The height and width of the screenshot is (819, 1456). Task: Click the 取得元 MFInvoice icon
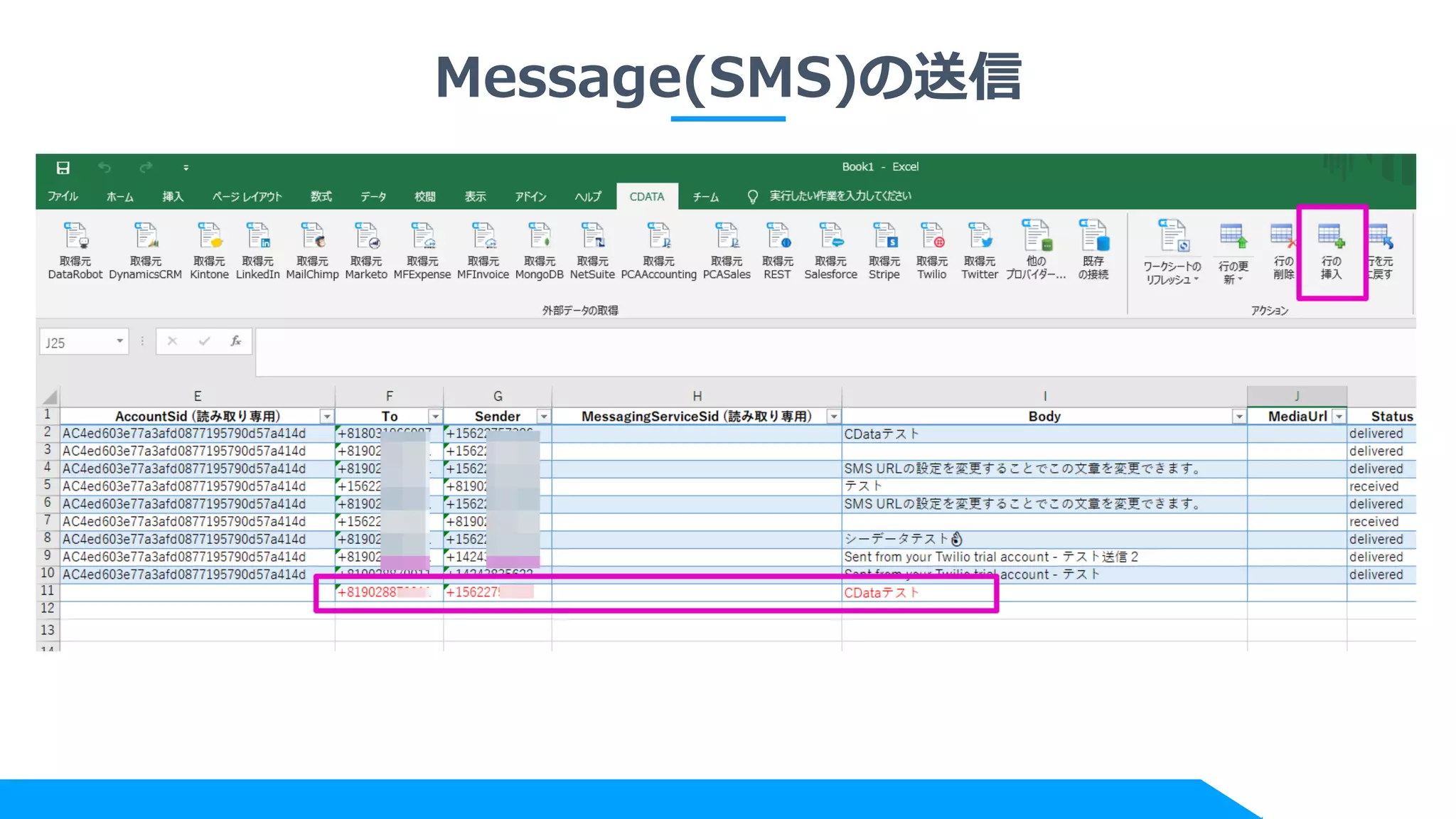(x=483, y=250)
